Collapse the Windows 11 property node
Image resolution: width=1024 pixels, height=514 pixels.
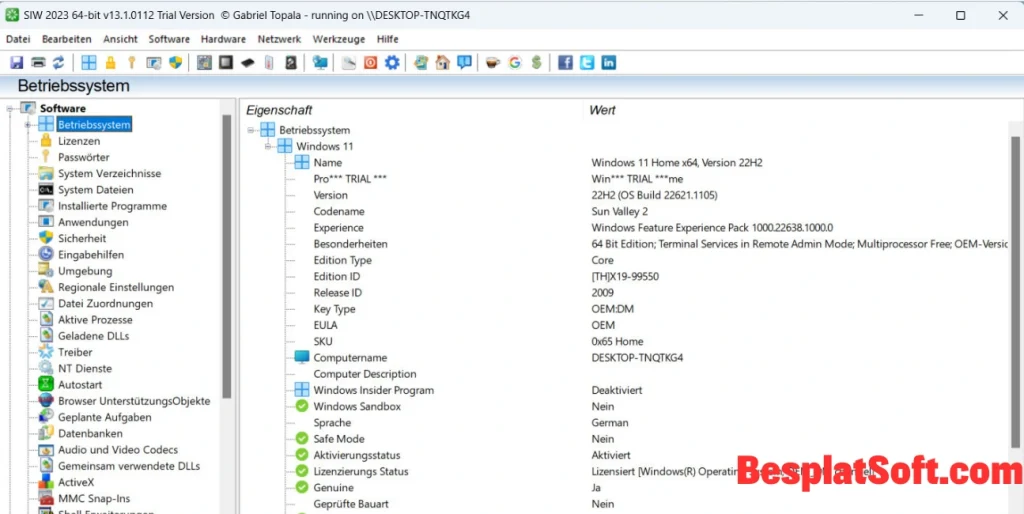(268, 146)
